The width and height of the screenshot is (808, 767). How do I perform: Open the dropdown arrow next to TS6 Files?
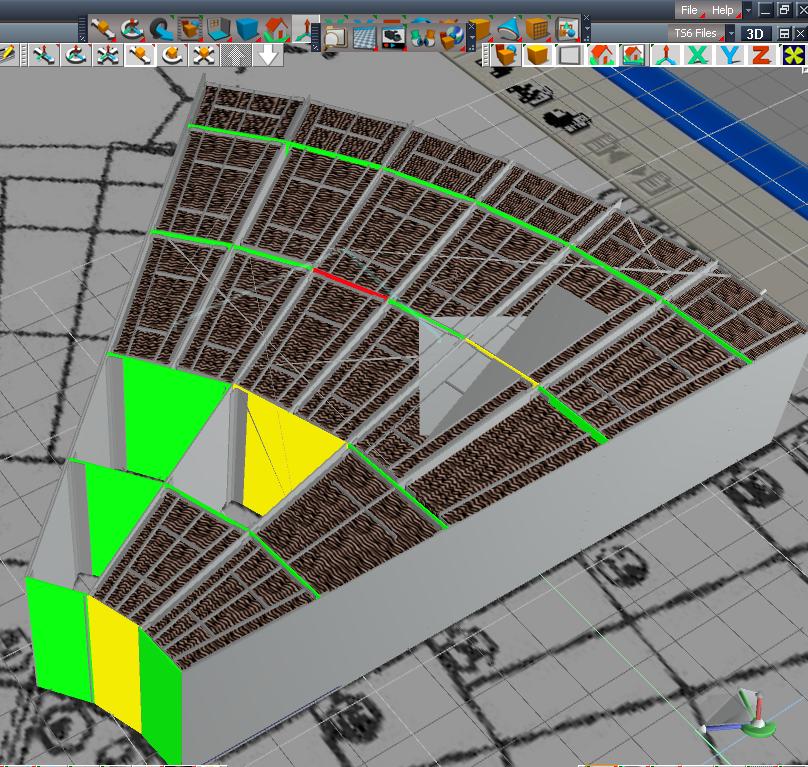pyautogui.click(x=730, y=34)
